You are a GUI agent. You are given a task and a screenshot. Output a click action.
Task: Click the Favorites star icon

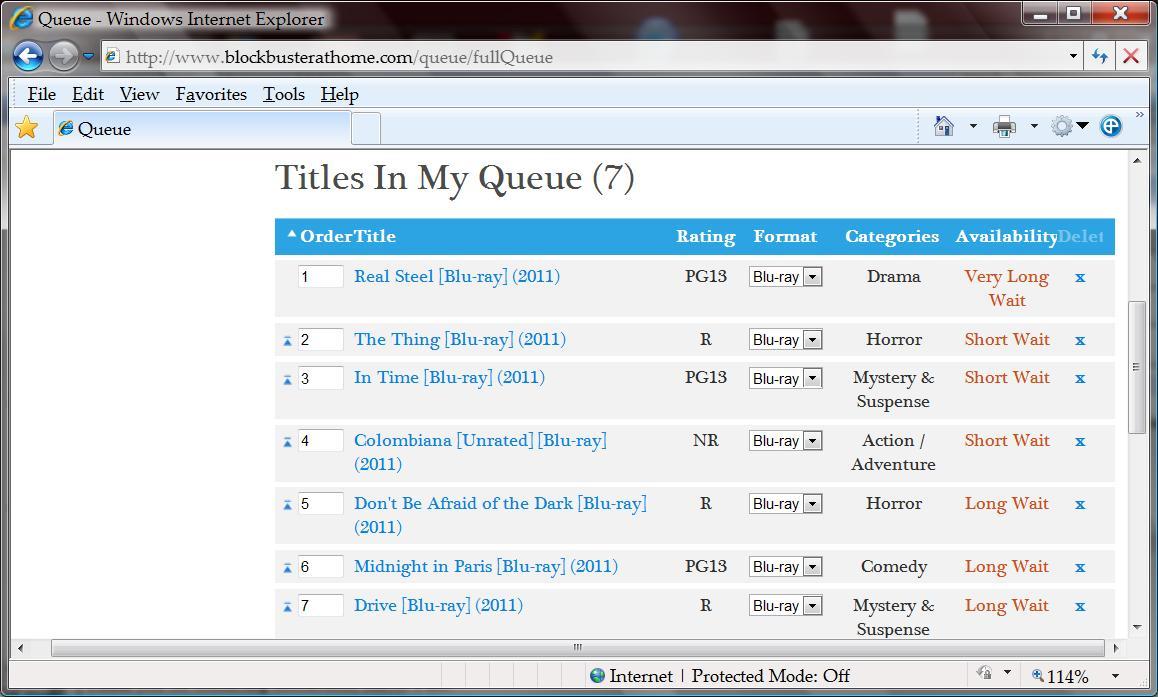click(27, 128)
